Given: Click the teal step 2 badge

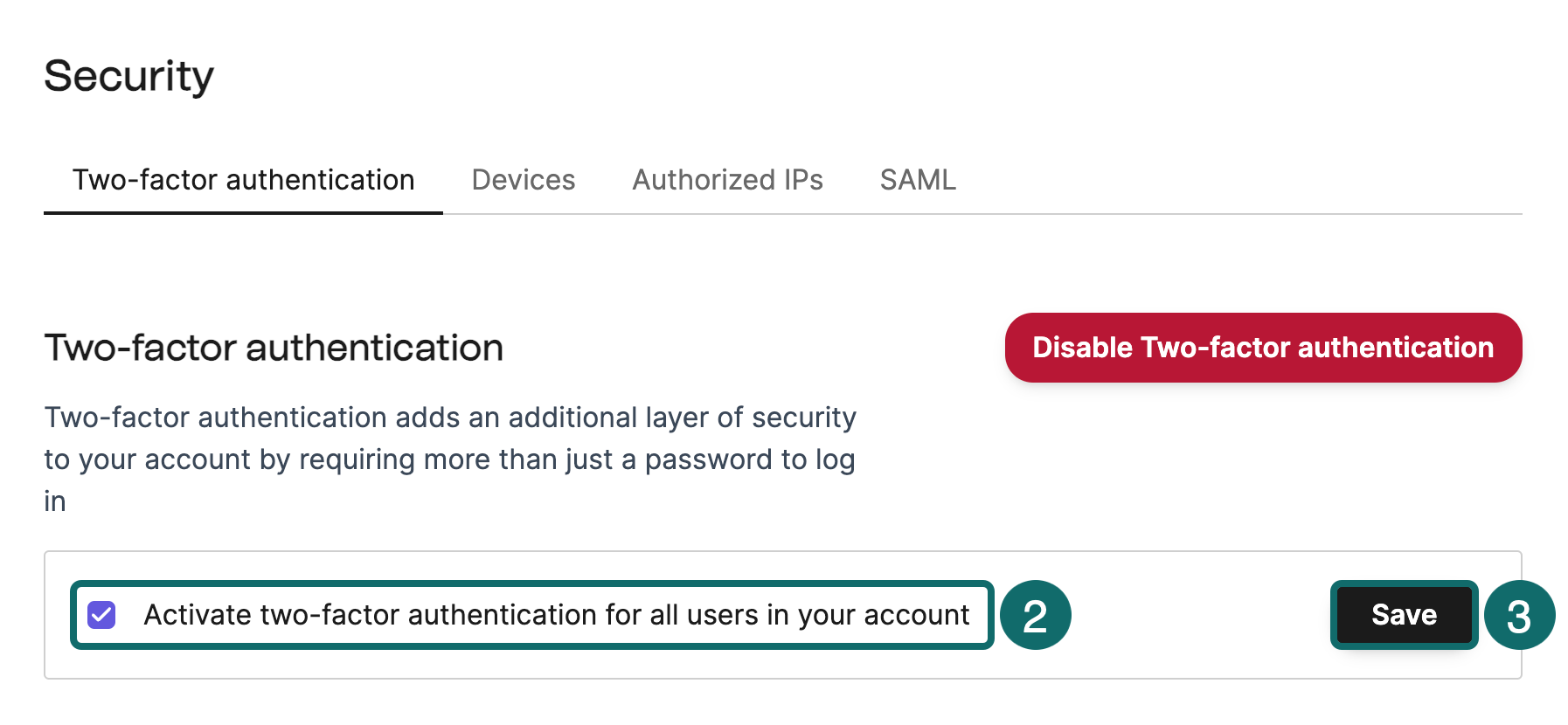Looking at the screenshot, I should (x=1035, y=615).
